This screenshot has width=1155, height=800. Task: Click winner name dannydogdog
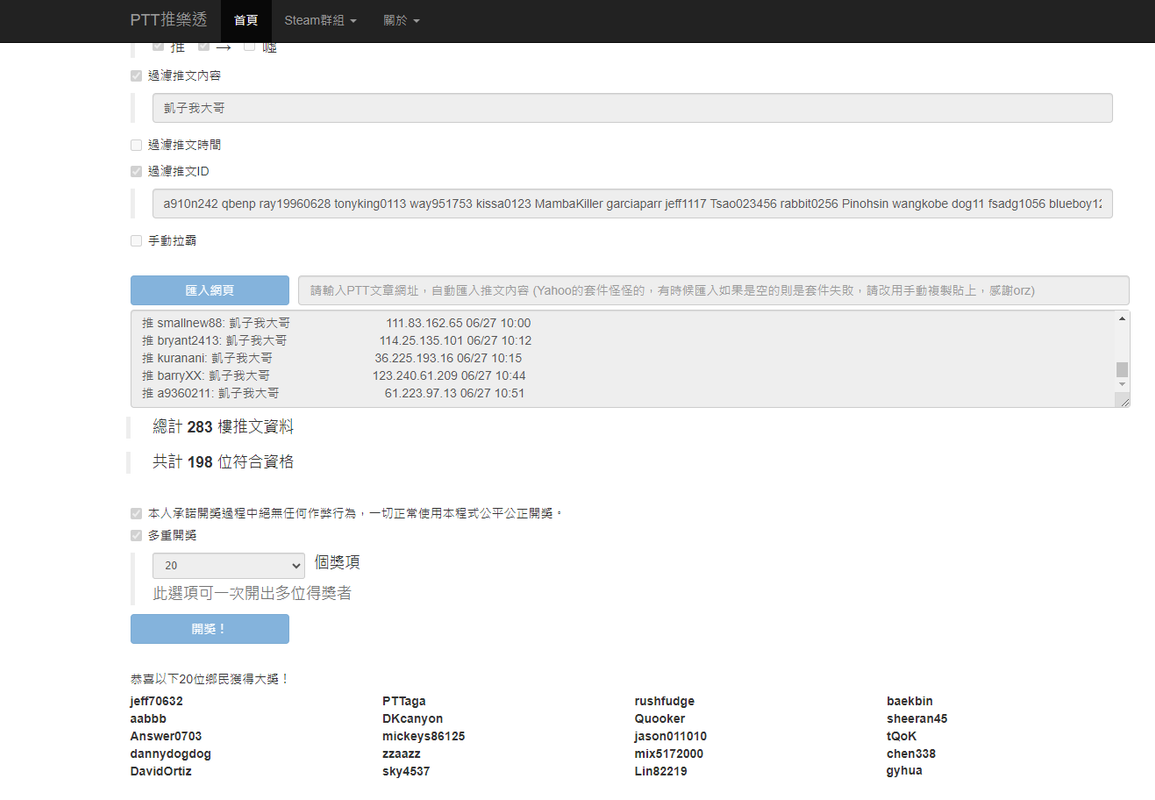[171, 754]
